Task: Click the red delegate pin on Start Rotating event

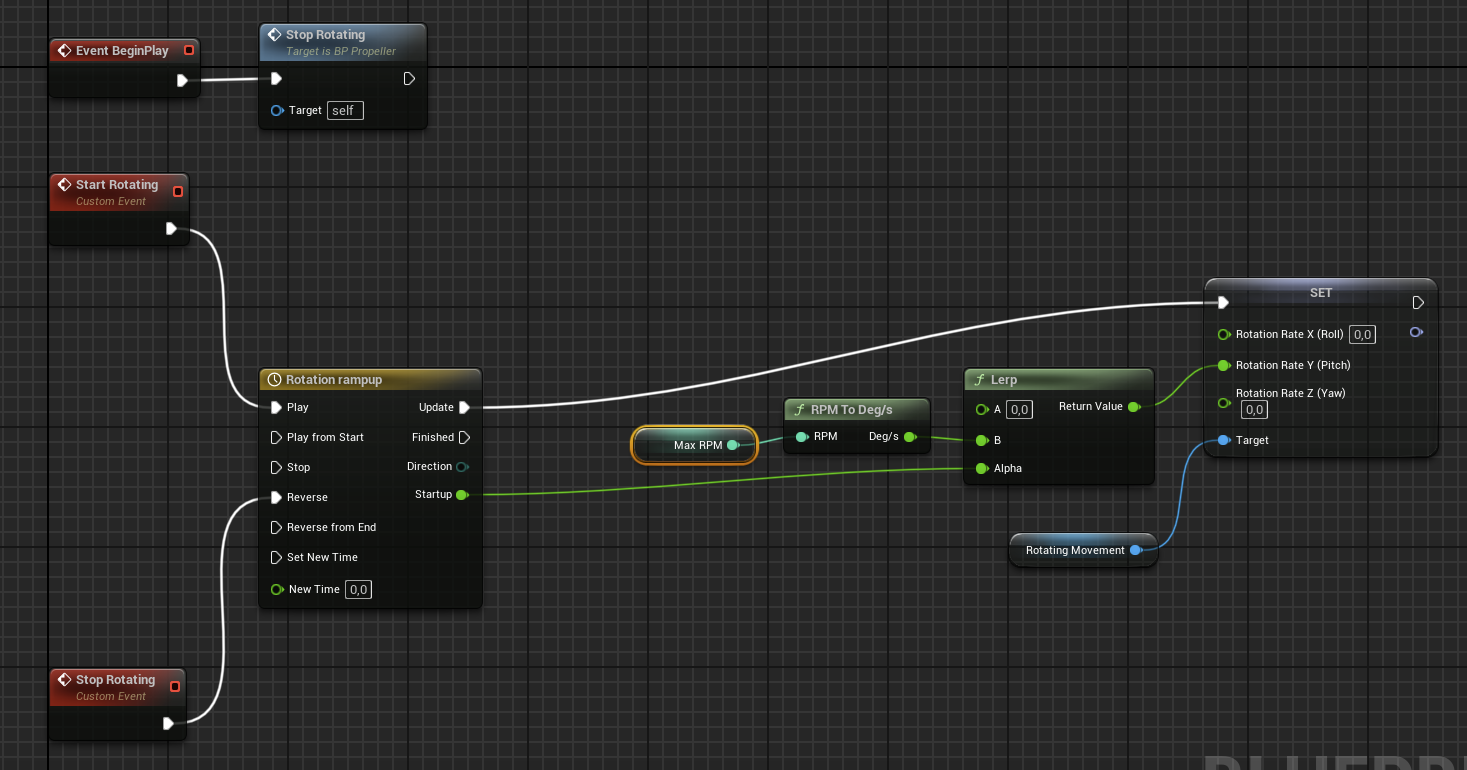Action: [178, 192]
